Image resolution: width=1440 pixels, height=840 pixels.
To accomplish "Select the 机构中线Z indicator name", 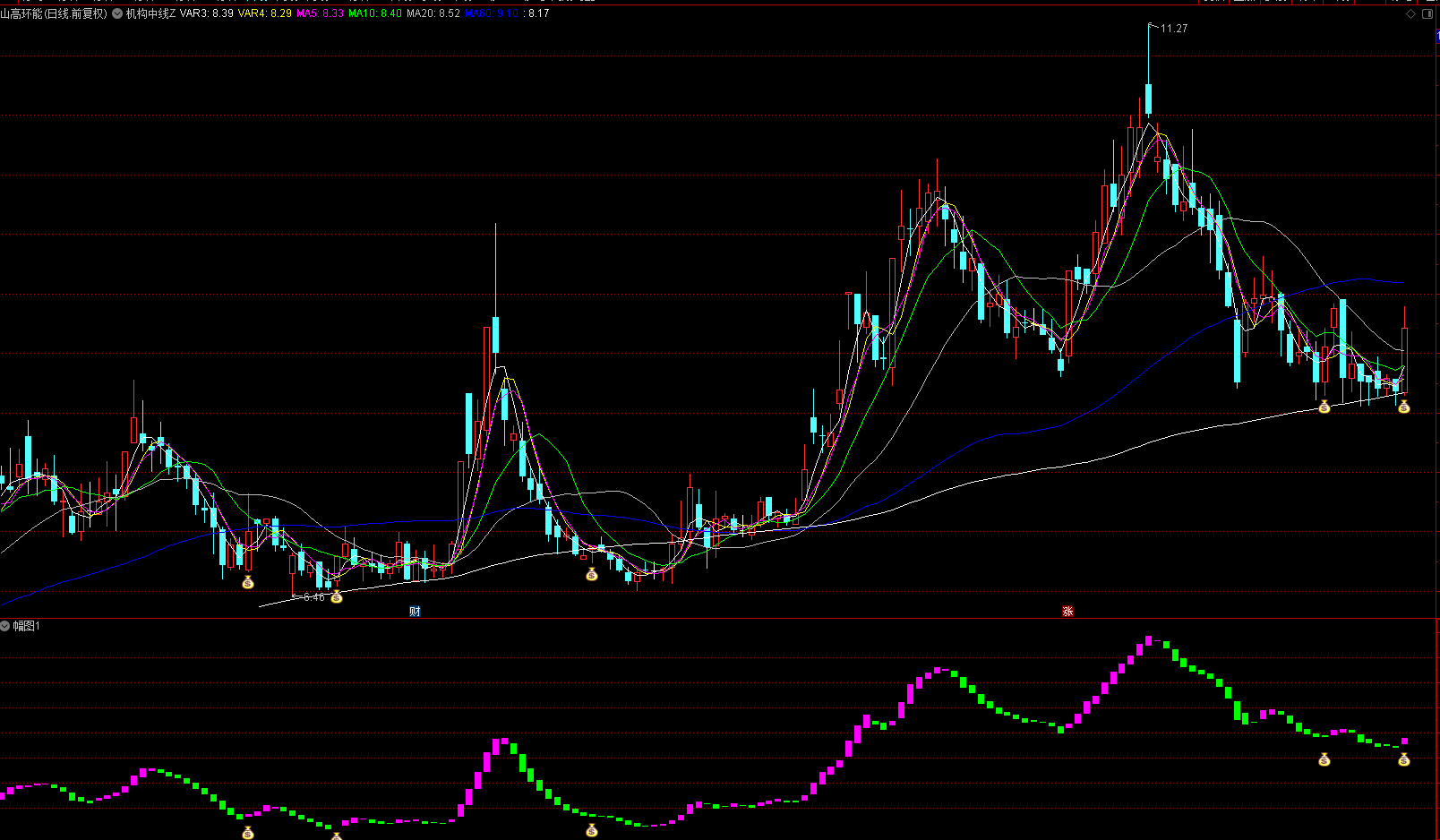I will point(150,14).
